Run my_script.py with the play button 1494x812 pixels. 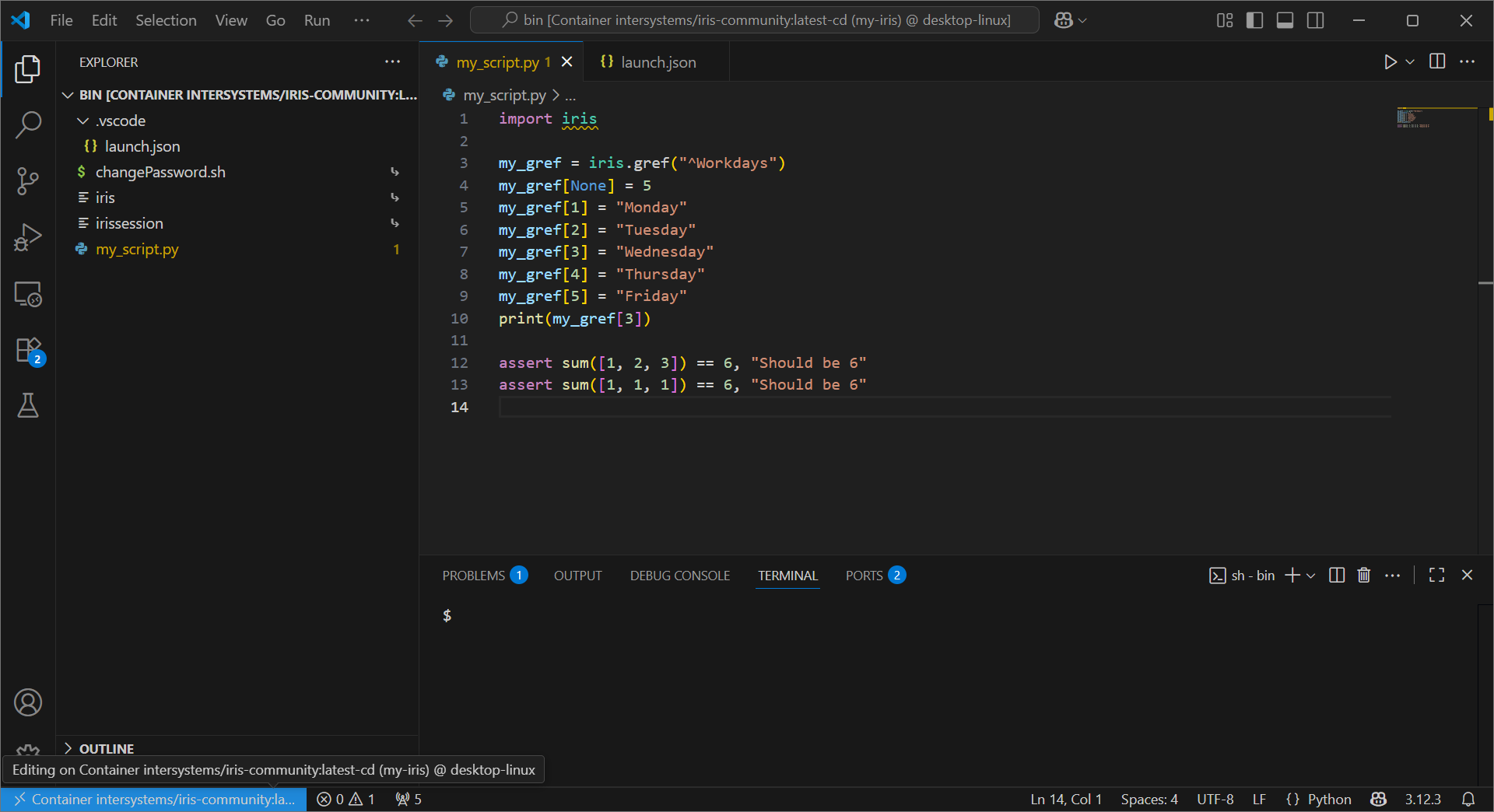[x=1391, y=61]
